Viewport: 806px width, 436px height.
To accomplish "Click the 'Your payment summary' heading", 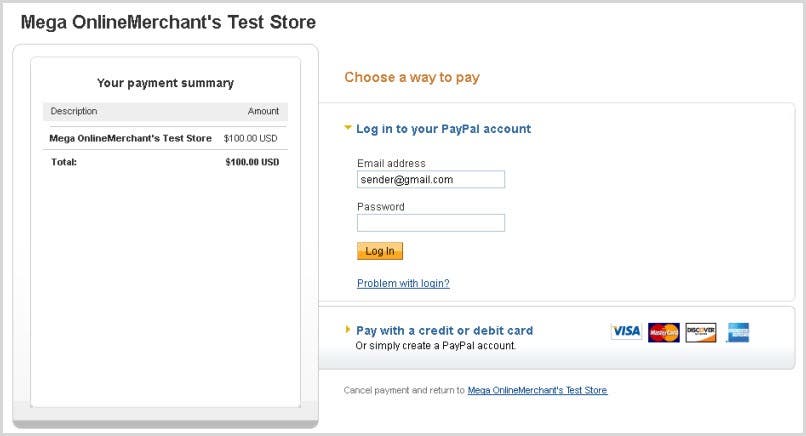I will coord(165,83).
